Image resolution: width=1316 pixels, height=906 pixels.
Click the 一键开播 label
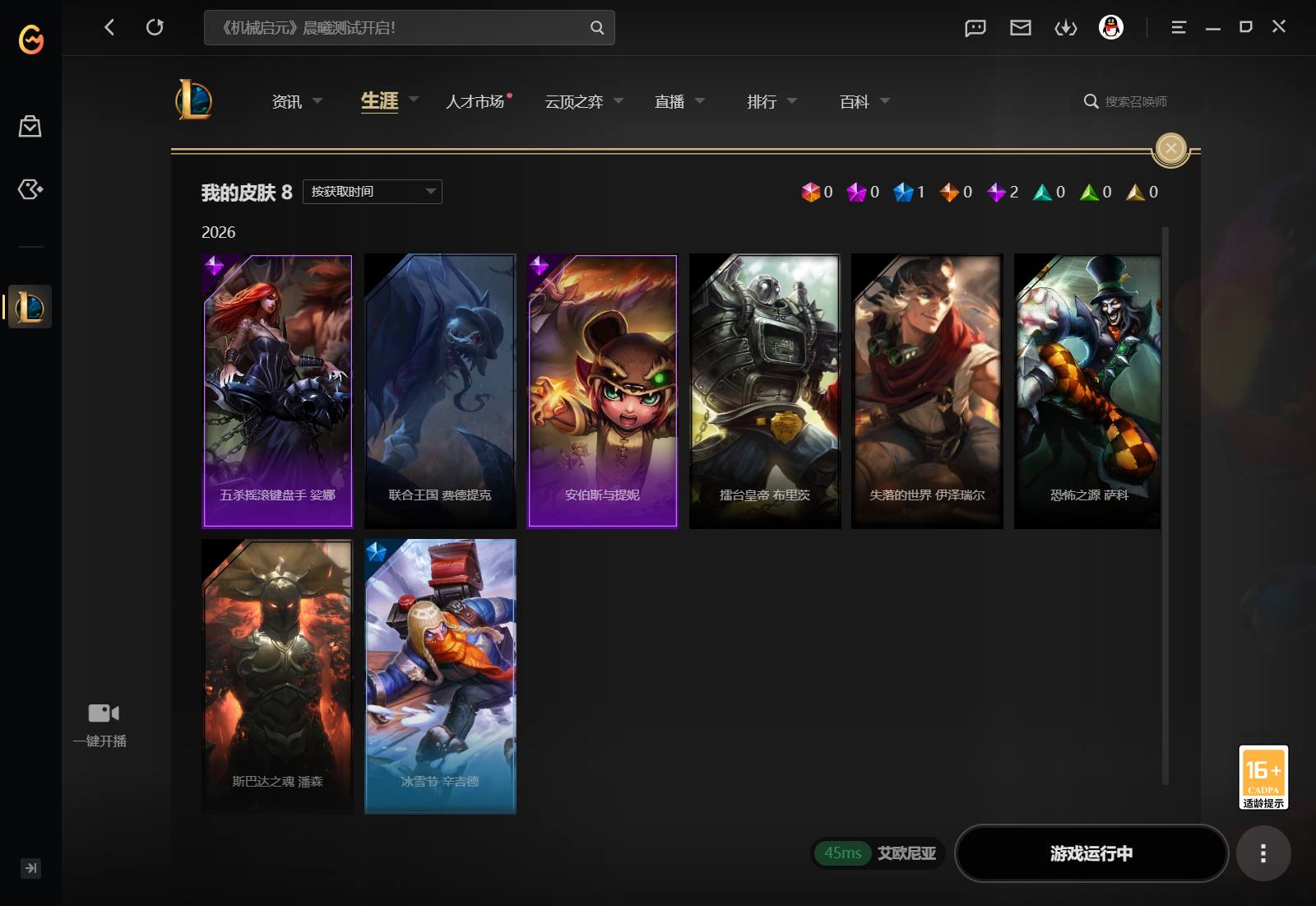coord(100,741)
